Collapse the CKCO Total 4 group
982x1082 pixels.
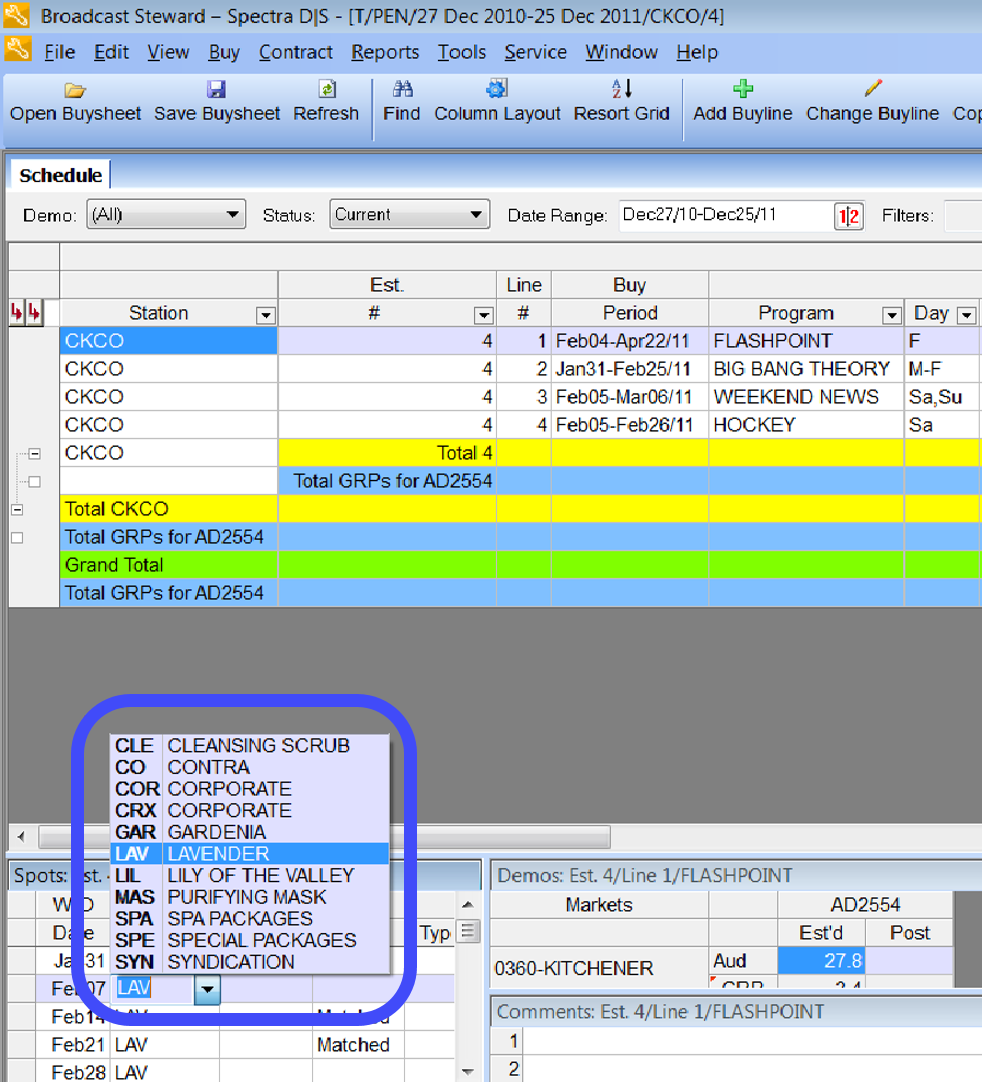click(34, 453)
